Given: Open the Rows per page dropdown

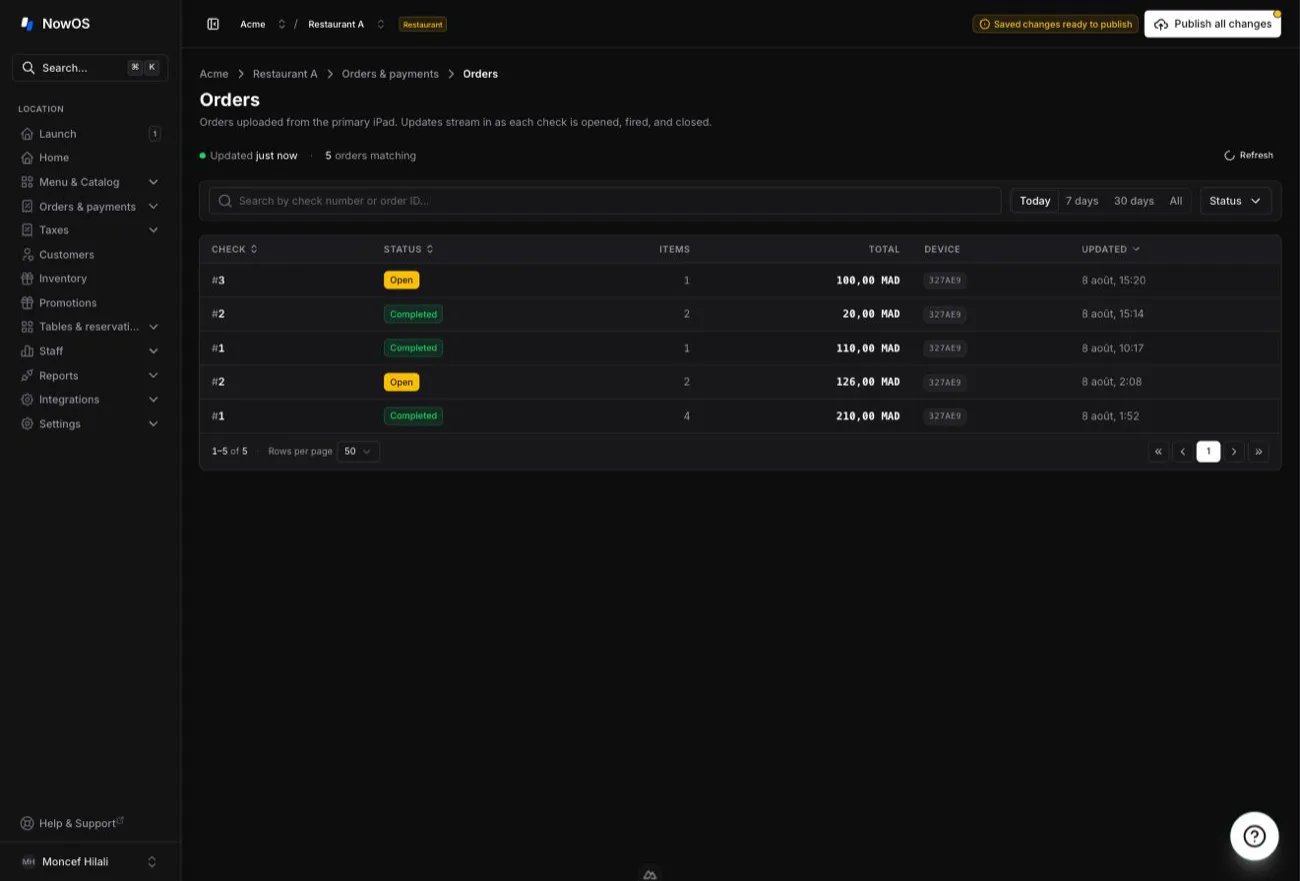Looking at the screenshot, I should point(358,452).
